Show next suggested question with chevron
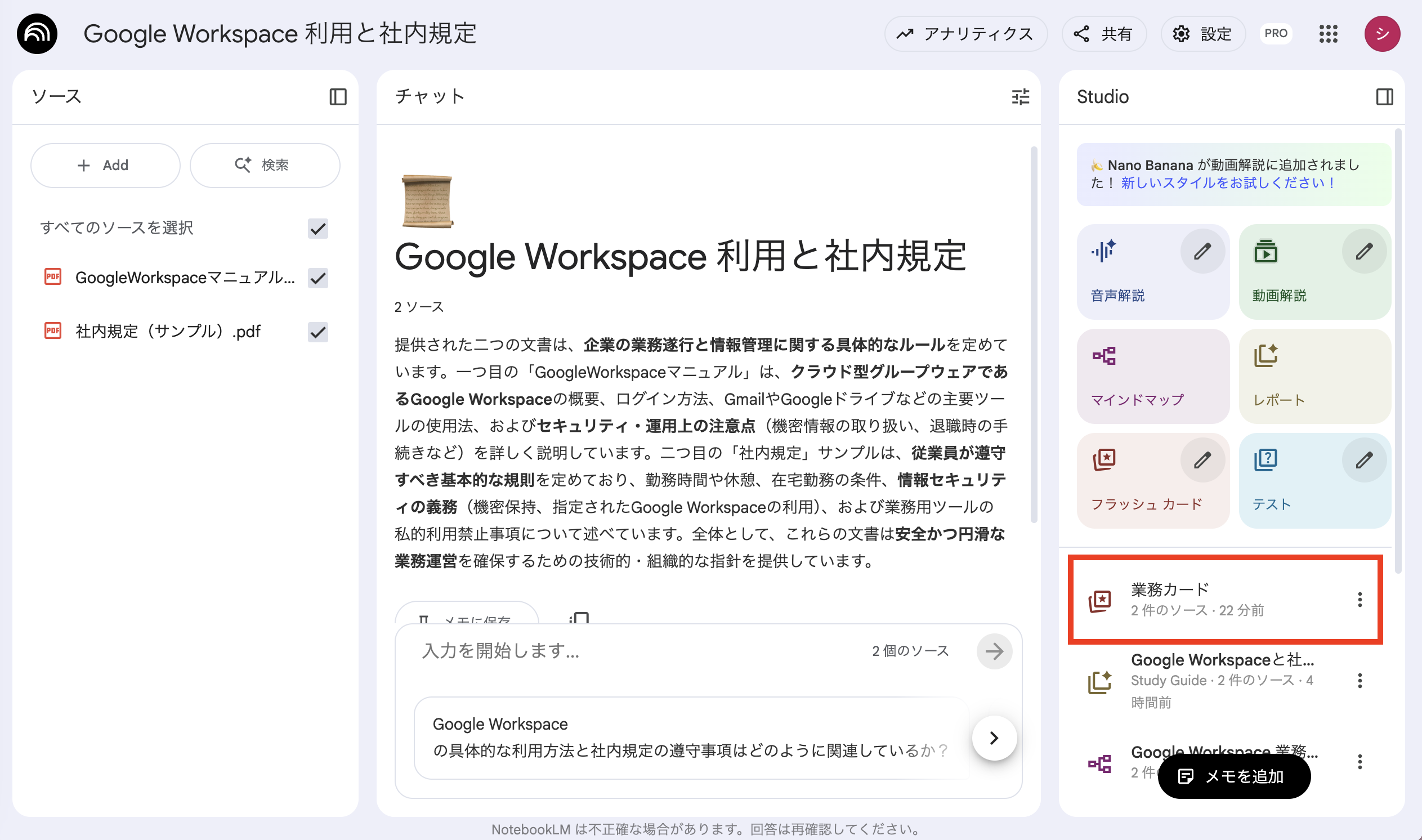 [994, 738]
